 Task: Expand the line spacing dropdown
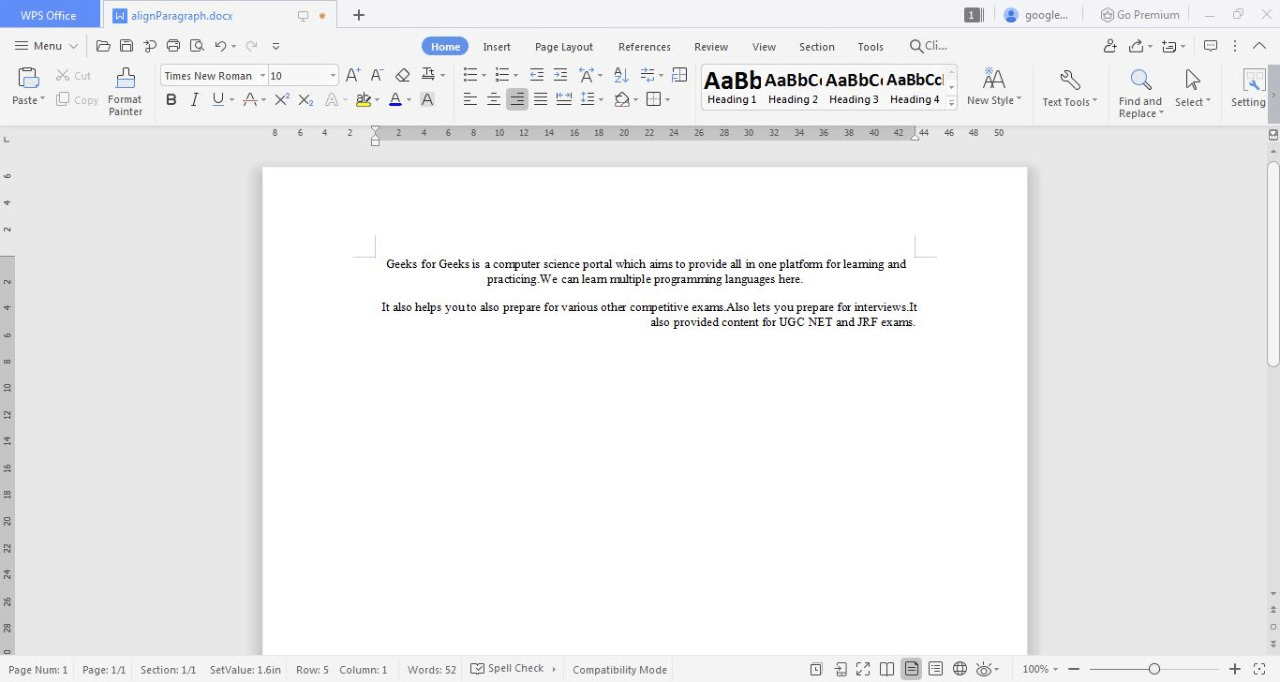[601, 100]
